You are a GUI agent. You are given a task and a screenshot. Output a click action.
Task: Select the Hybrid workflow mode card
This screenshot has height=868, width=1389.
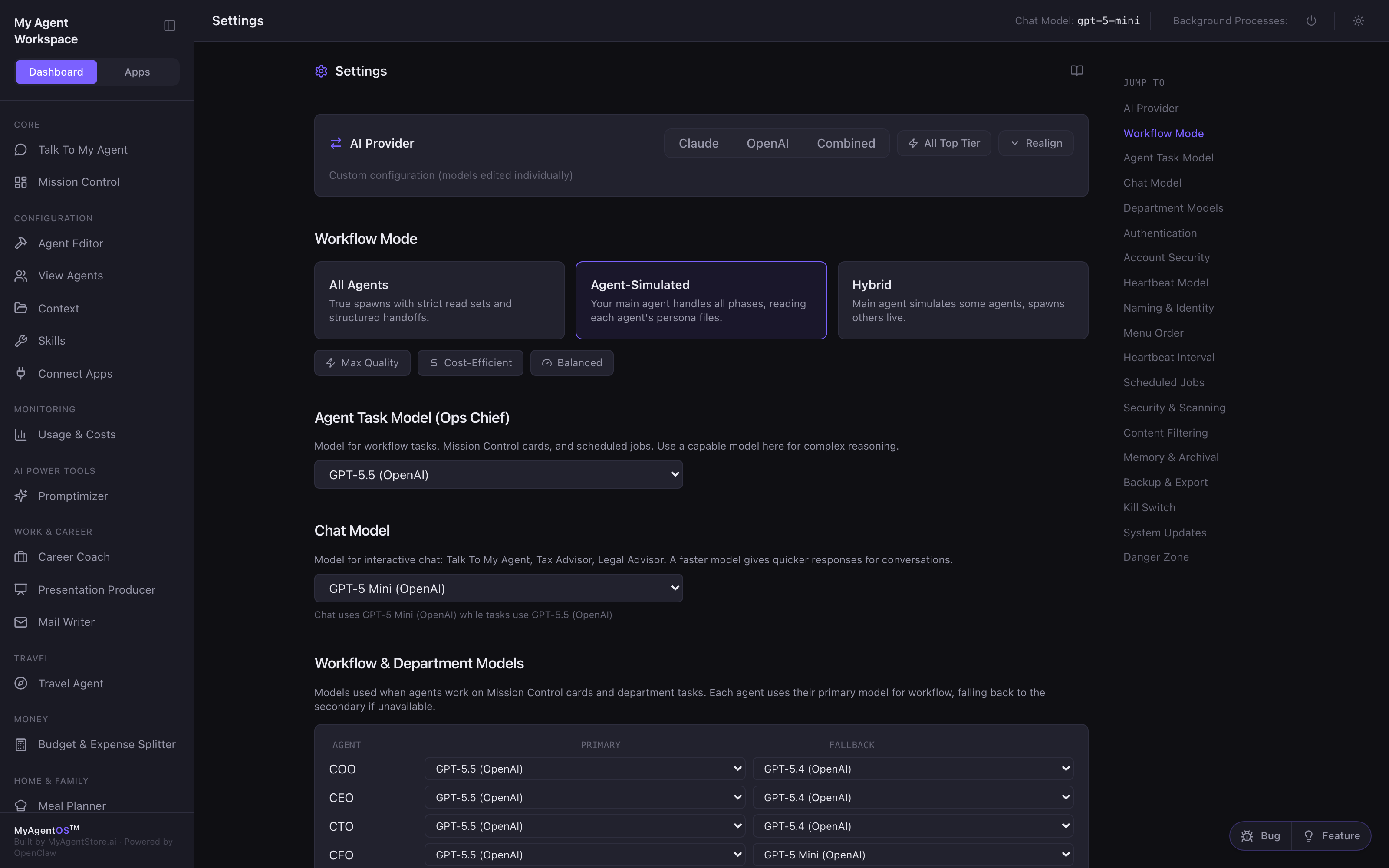coord(963,301)
